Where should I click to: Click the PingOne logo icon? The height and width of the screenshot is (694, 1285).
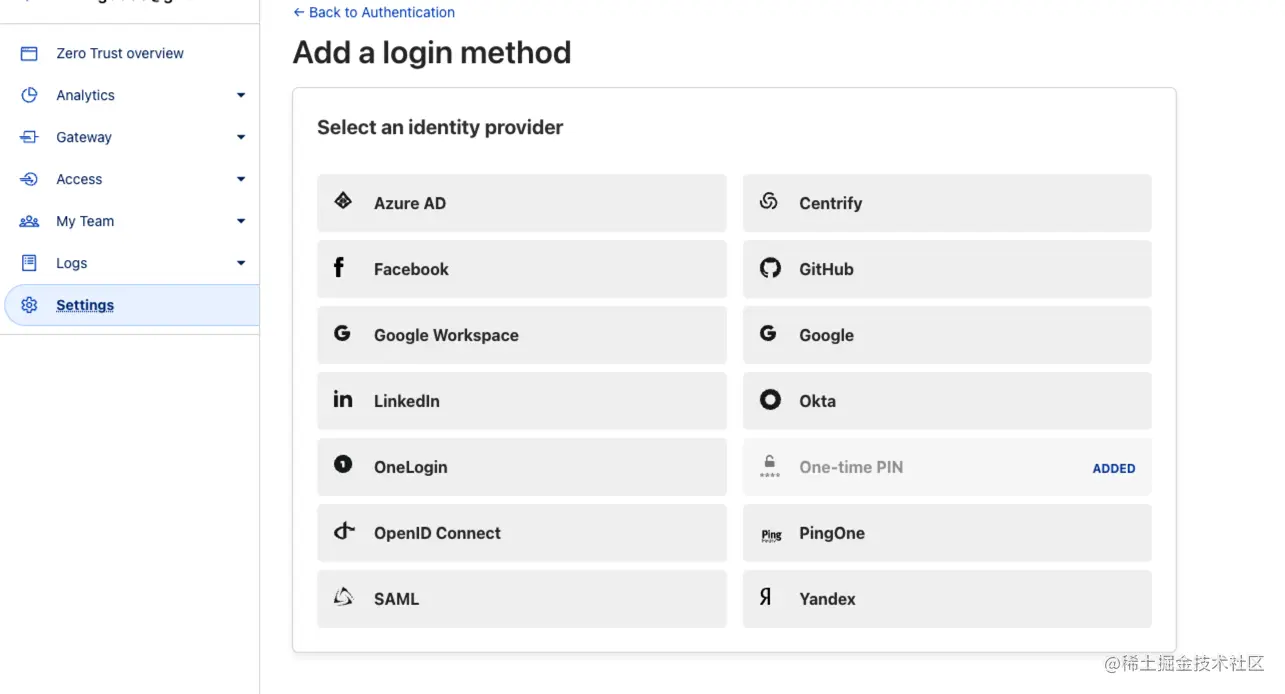coord(770,534)
